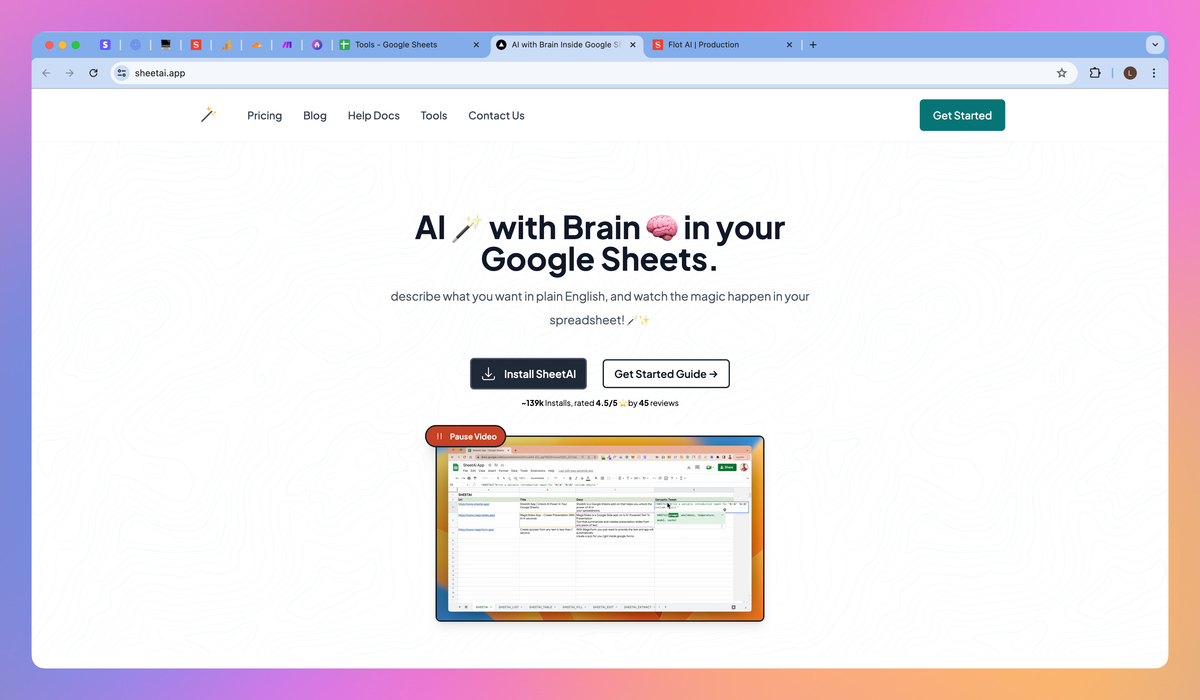Open the purple S pinned tab
Image resolution: width=1200 pixels, height=700 pixels.
pos(105,45)
